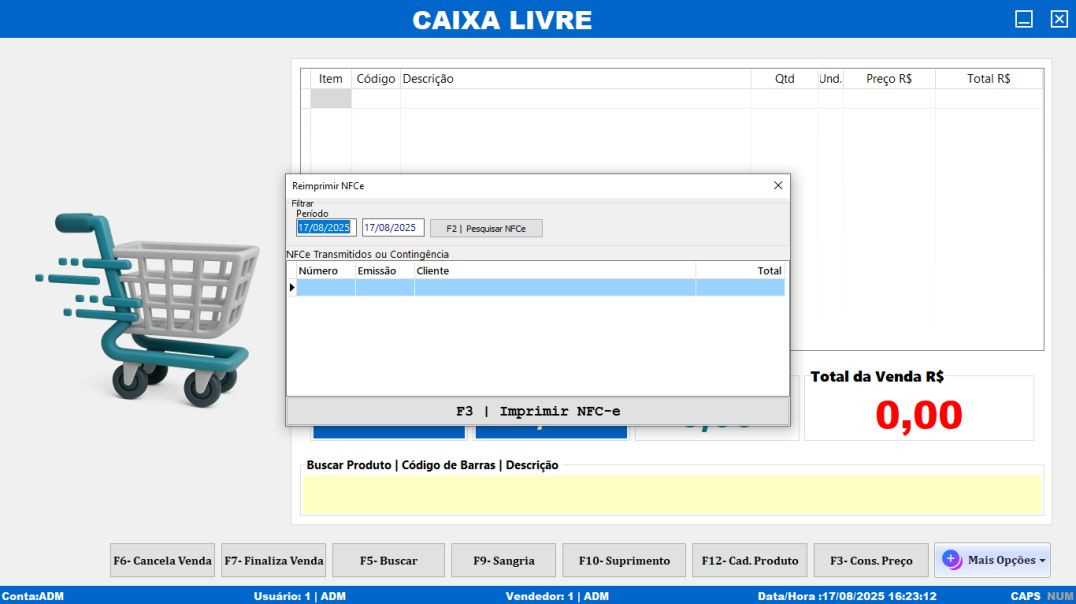
Task: Select the highlighted first NFCe row
Action: tap(540, 288)
